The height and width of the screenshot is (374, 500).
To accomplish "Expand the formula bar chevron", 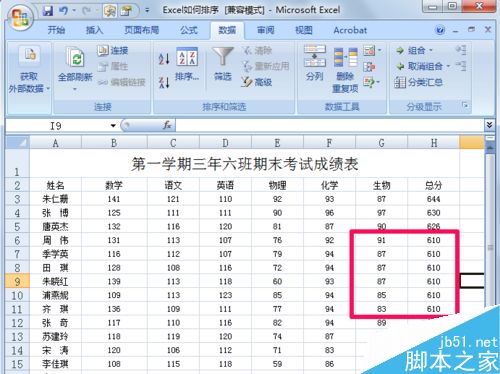I will pos(489,125).
